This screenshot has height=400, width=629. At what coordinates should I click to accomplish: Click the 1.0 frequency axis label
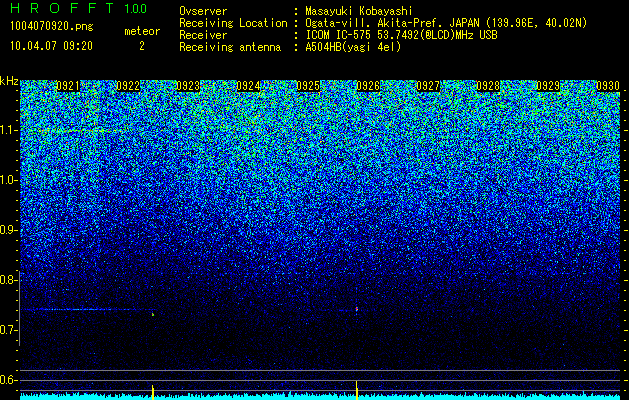(9, 180)
